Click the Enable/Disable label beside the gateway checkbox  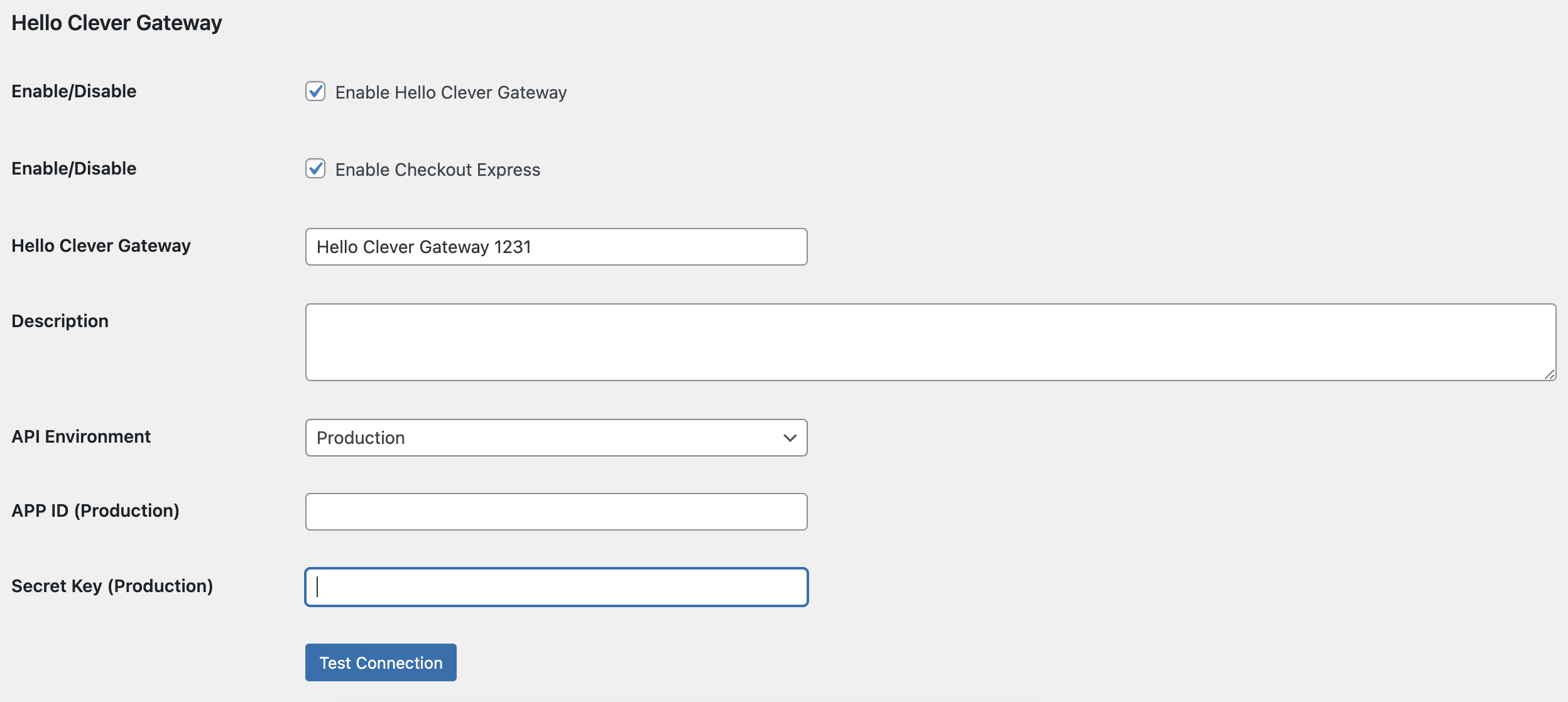pyautogui.click(x=74, y=91)
